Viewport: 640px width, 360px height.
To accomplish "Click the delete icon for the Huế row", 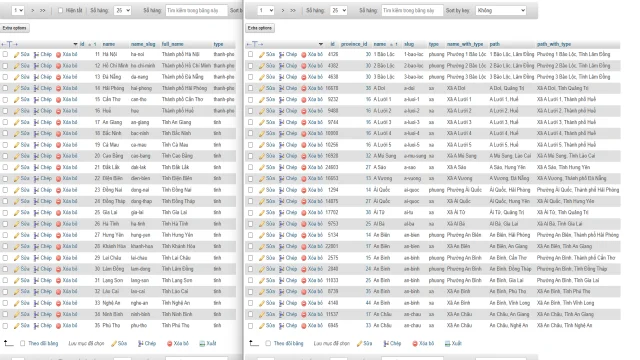I will (58, 111).
